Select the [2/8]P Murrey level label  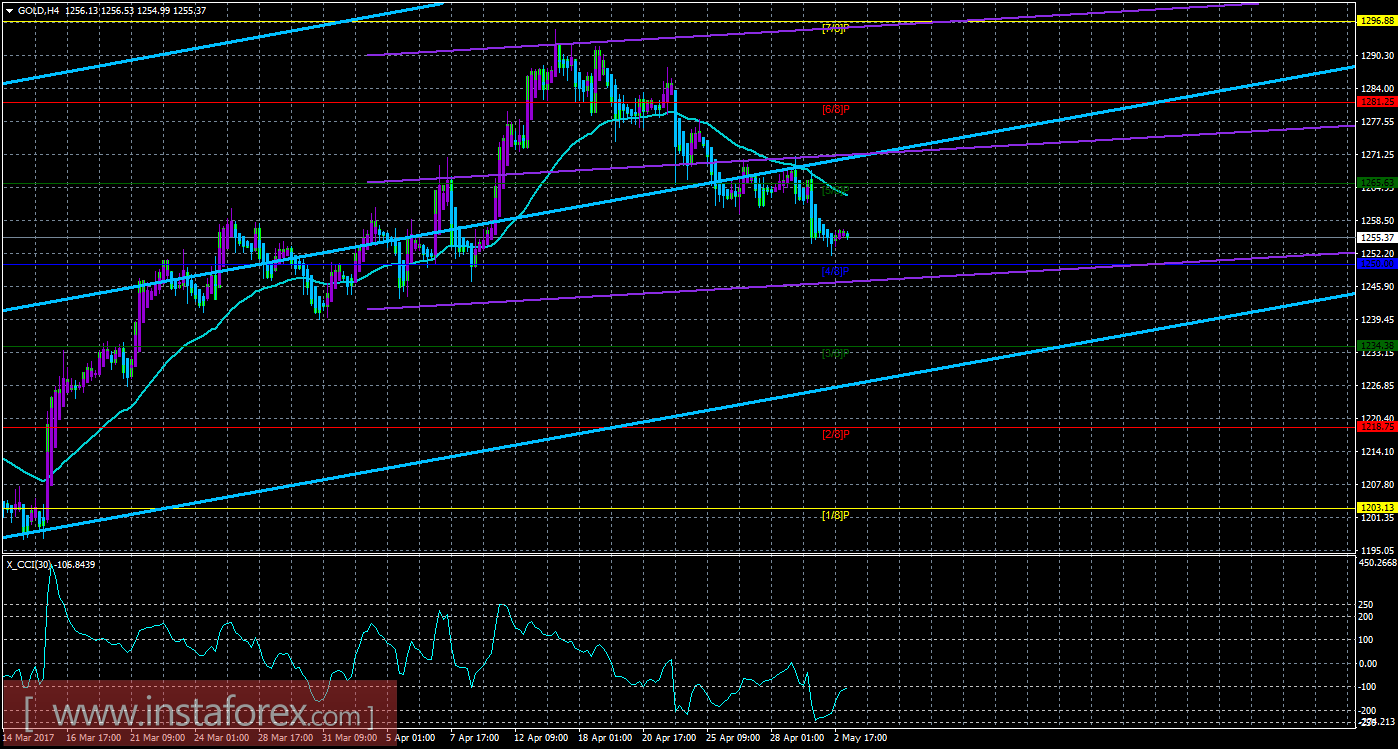(x=835, y=434)
